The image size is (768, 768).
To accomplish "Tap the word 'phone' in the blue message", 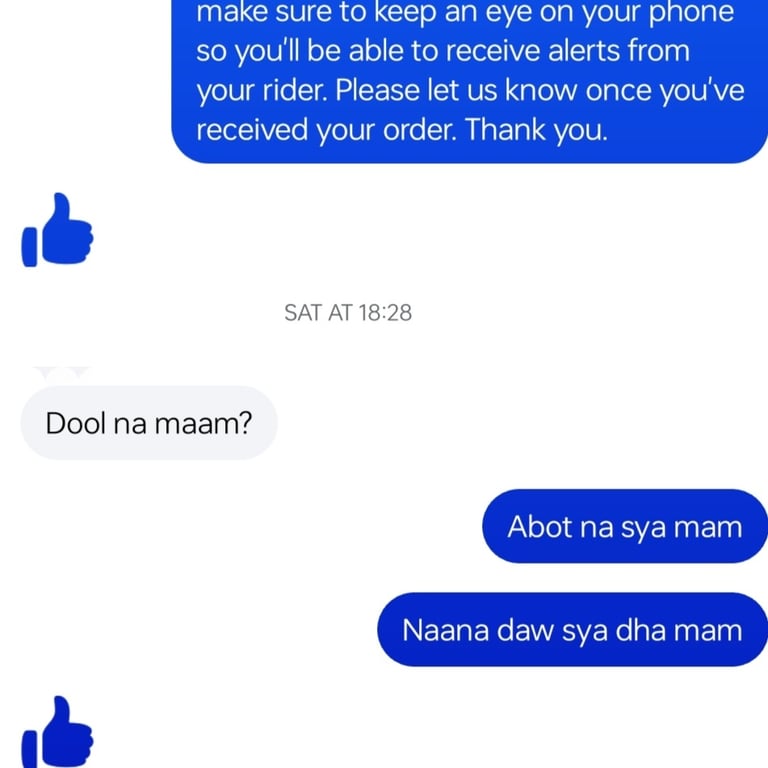I will pyautogui.click(x=691, y=13).
